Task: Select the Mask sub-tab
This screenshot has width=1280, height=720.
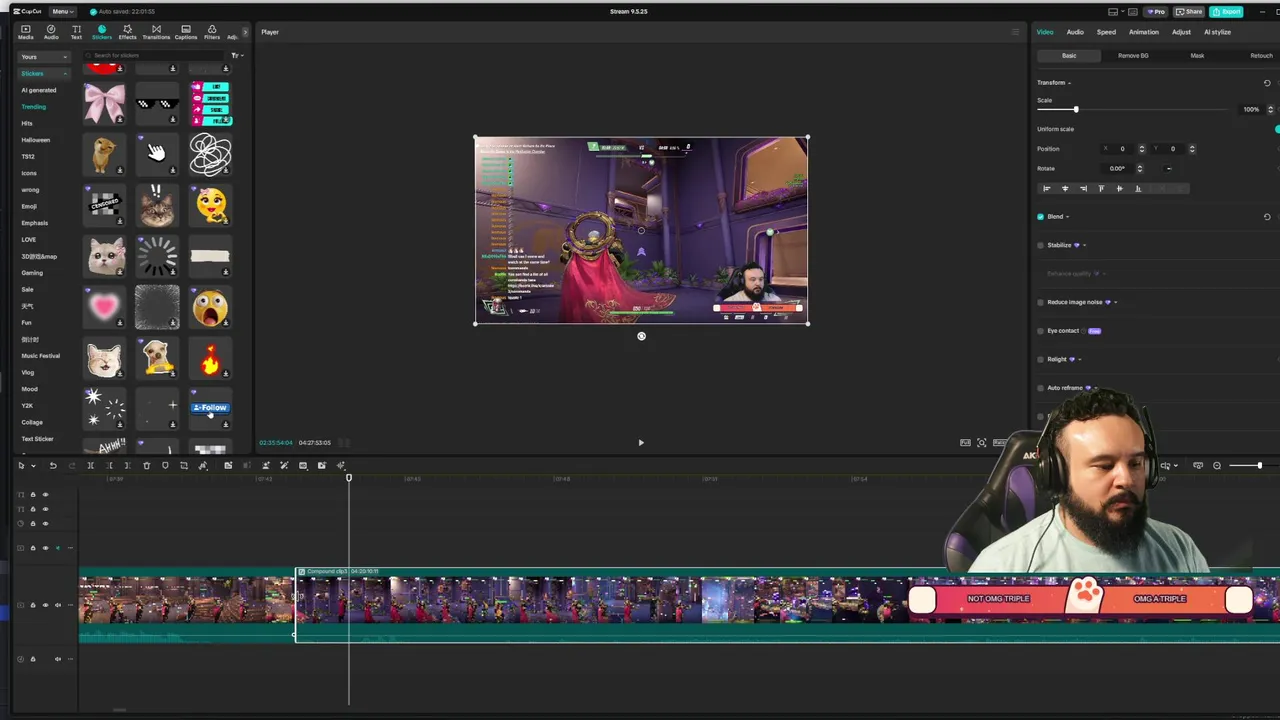Action: pos(1197,56)
